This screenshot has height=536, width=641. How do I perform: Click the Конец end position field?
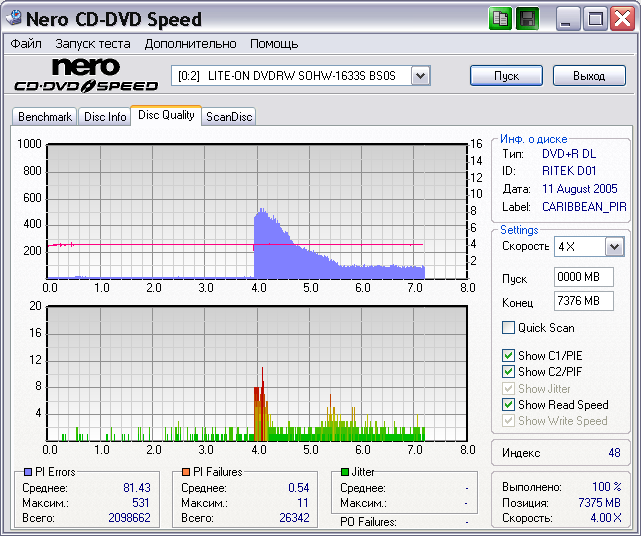click(x=583, y=301)
